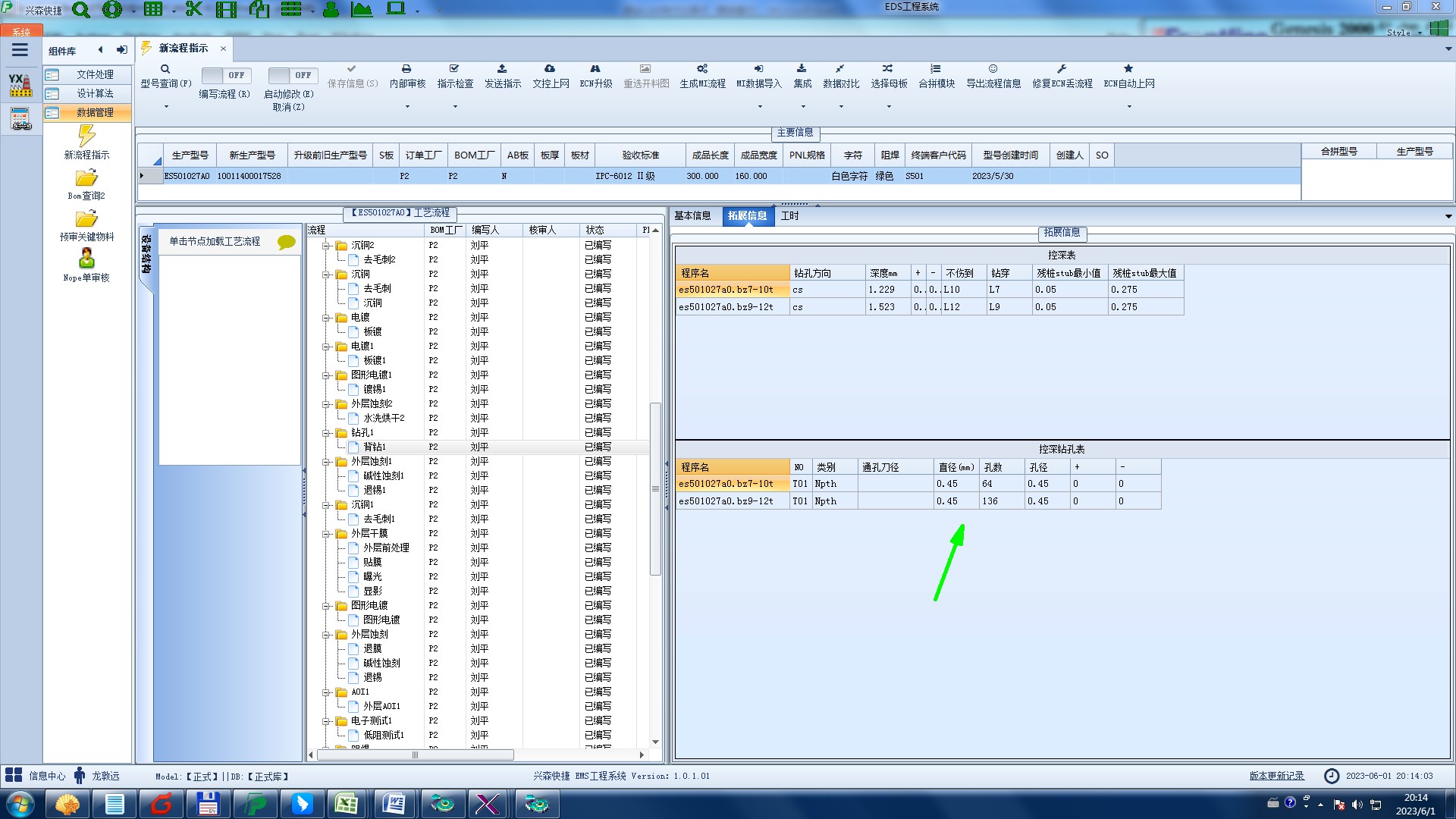Open the Bom查询2 folder icon
Viewport: 1456px width, 819px height.
point(86,178)
